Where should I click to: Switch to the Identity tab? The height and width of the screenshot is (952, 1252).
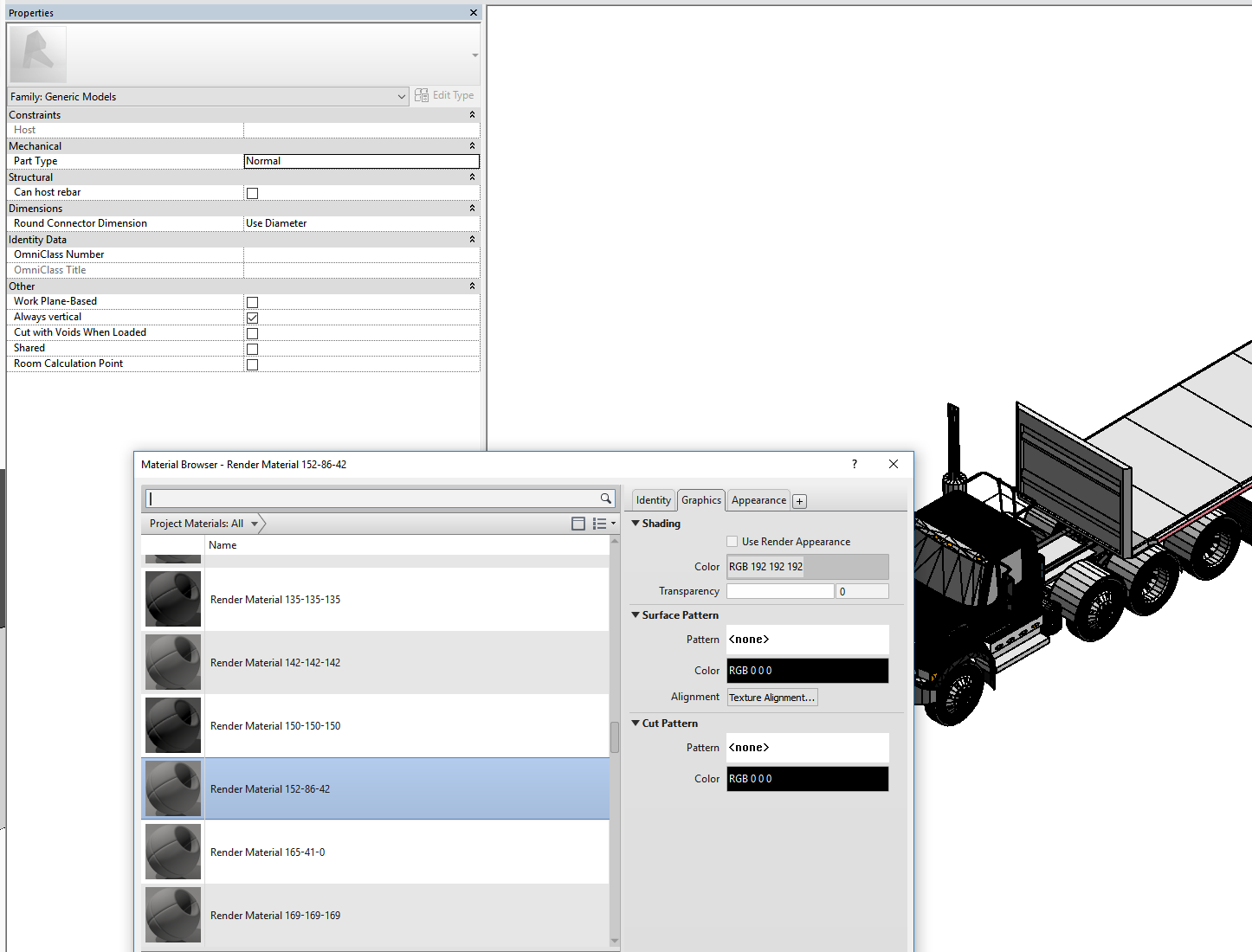tap(654, 500)
